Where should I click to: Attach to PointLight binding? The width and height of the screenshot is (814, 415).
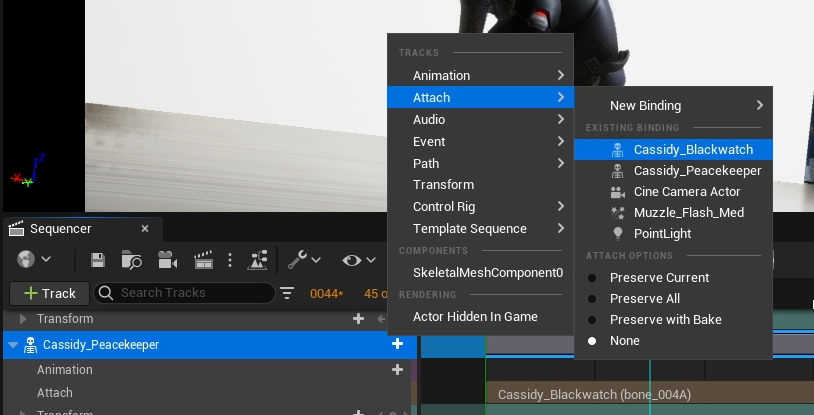(x=673, y=234)
